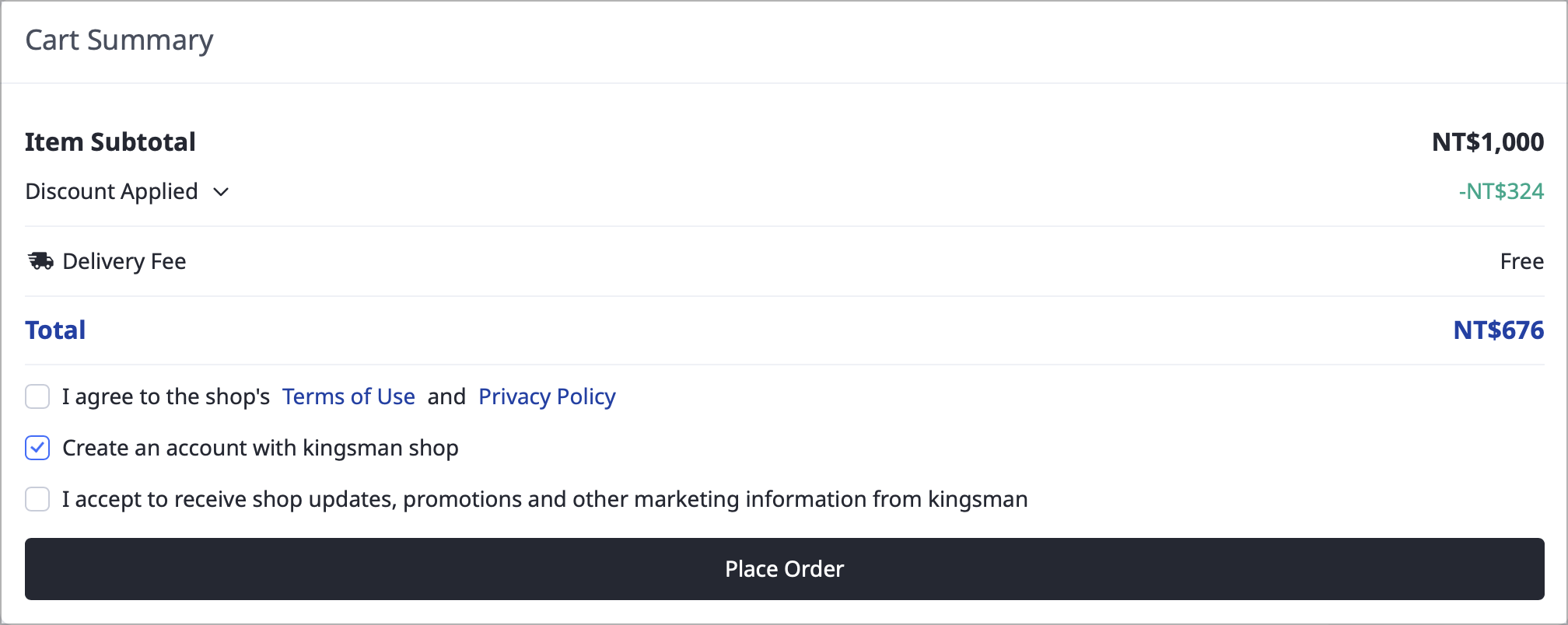Click the delivery truck icon
The width and height of the screenshot is (1568, 625).
(40, 261)
